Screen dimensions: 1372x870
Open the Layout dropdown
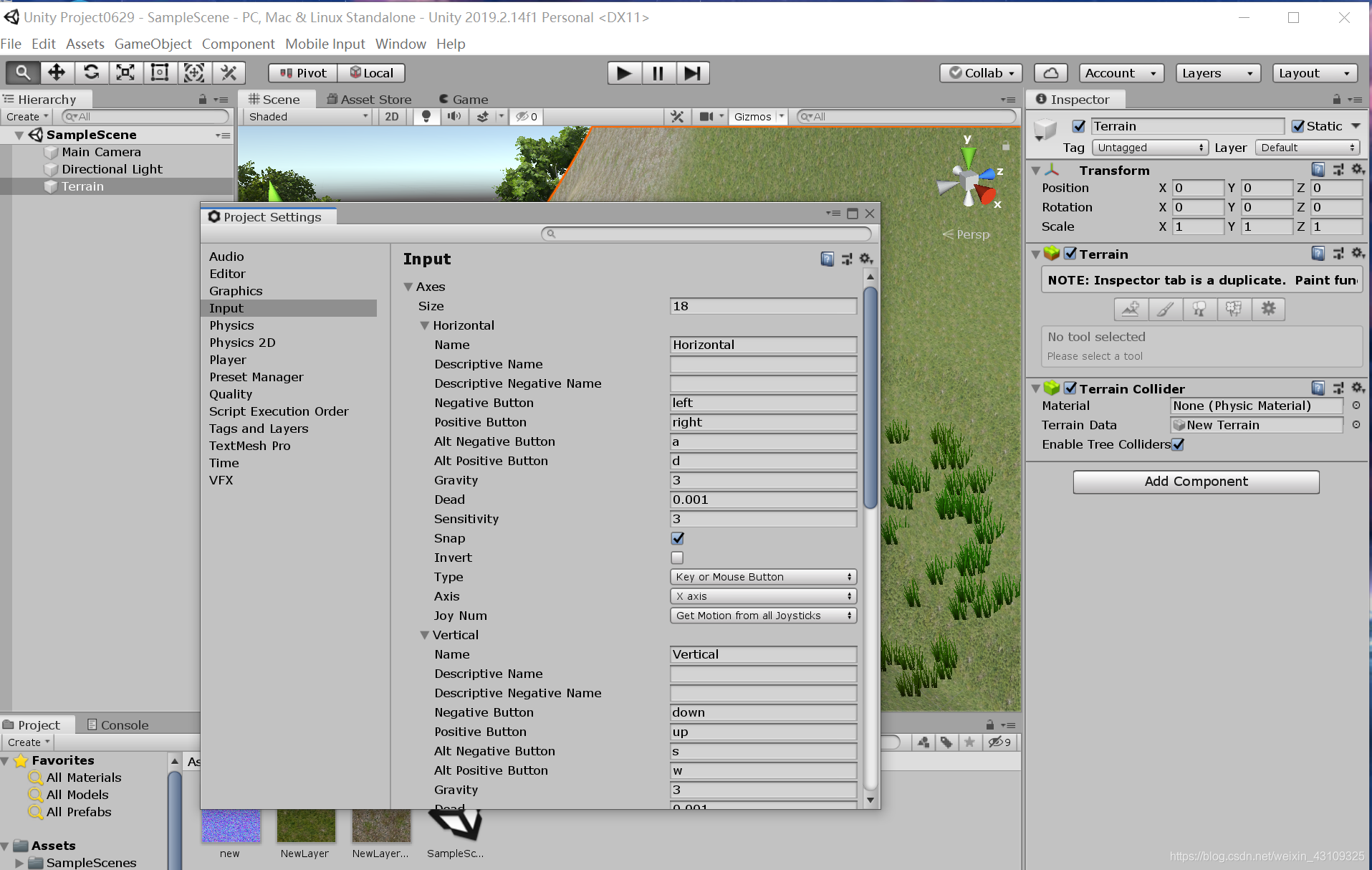1315,73
